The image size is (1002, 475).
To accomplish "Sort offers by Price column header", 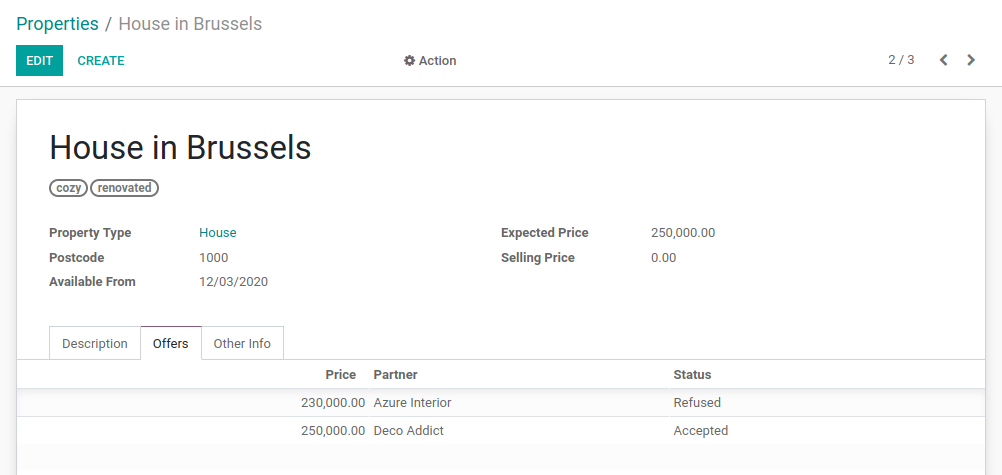I will click(340, 375).
